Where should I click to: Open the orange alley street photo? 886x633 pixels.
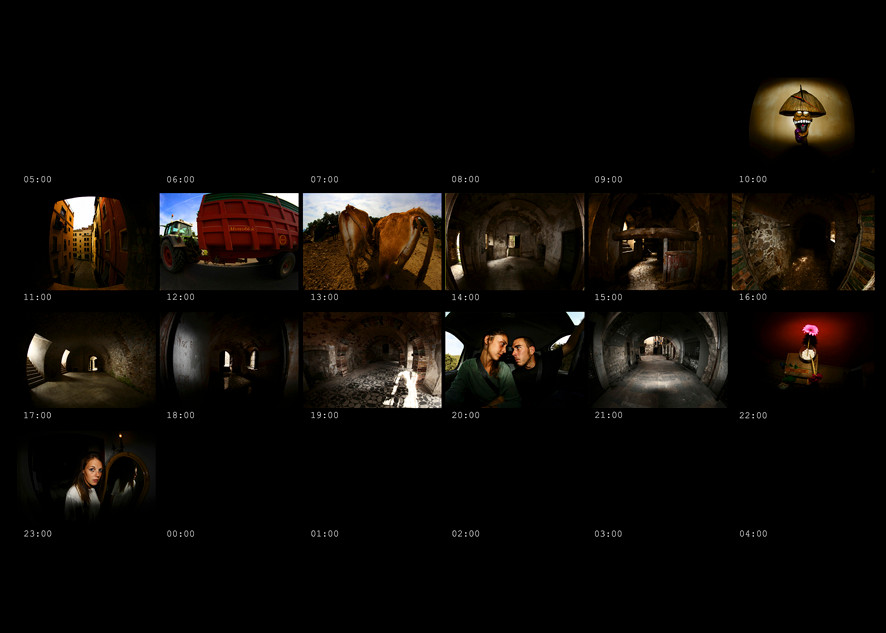86,242
